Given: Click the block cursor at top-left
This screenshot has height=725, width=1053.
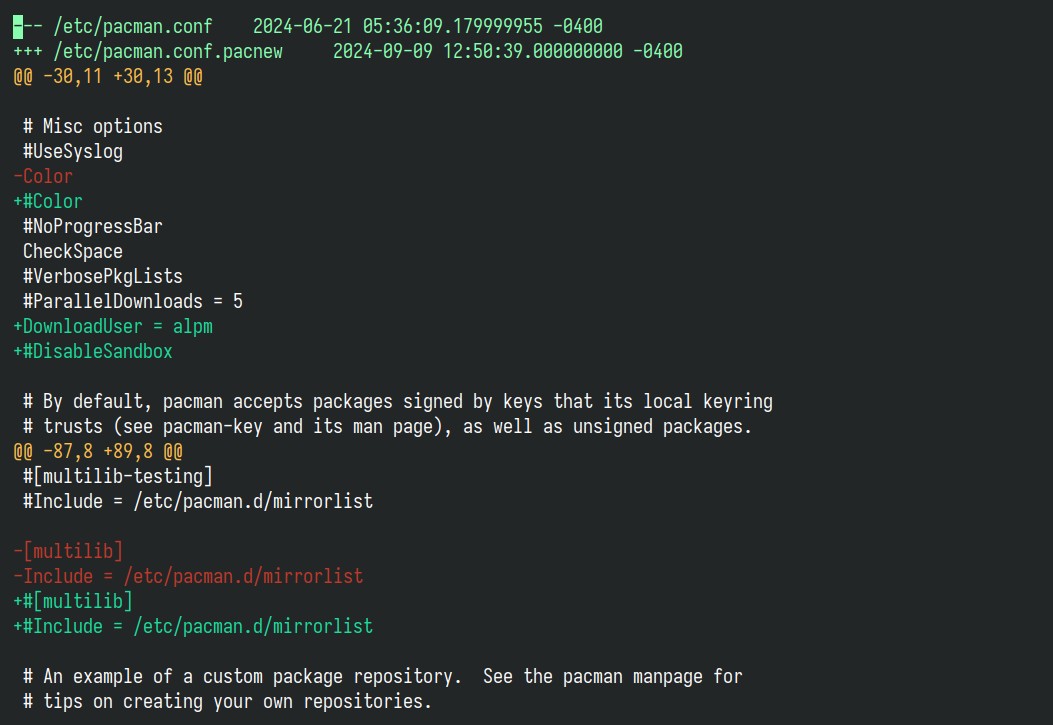Looking at the screenshot, I should [x=18, y=26].
